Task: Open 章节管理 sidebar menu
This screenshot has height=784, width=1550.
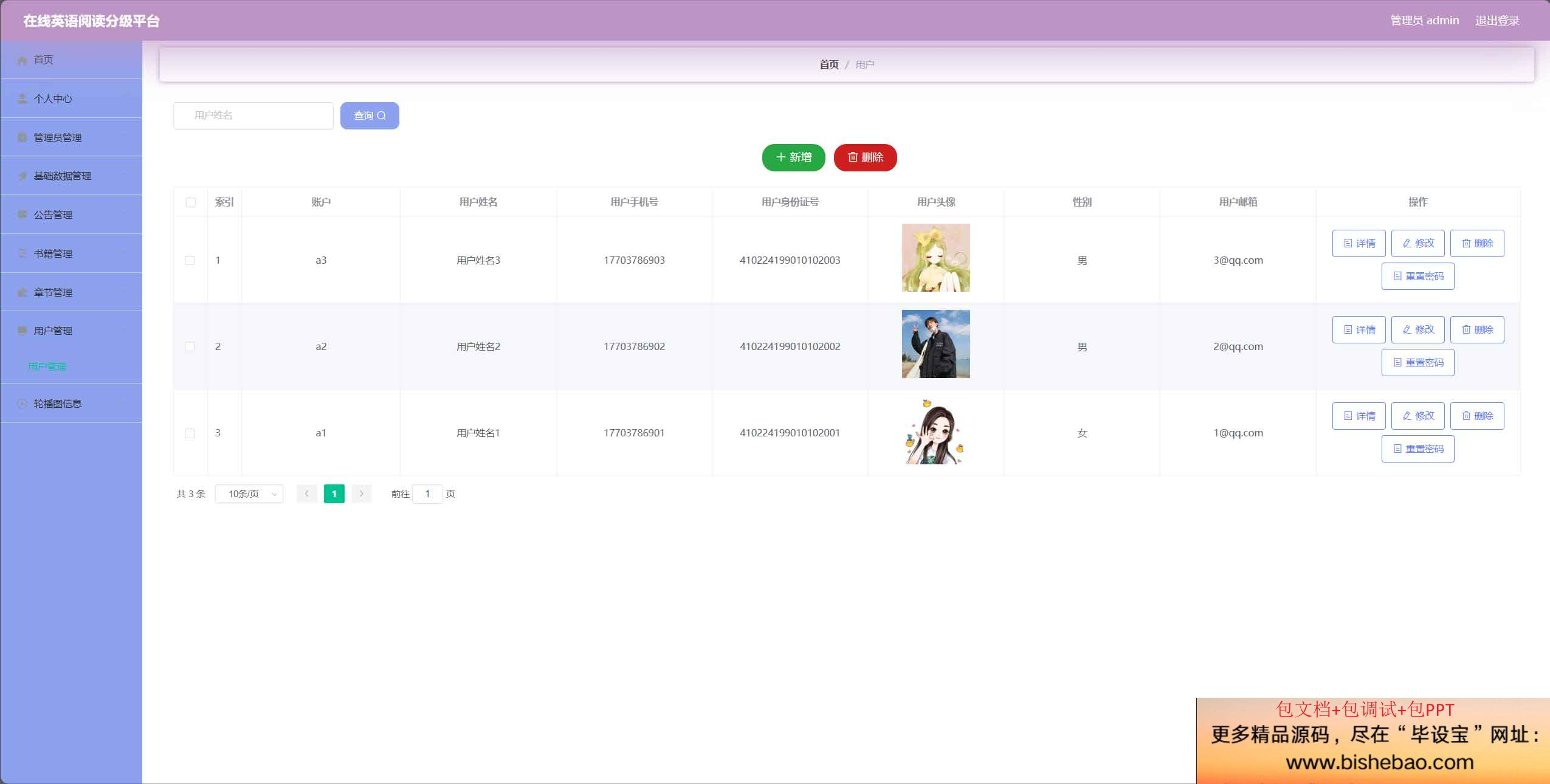Action: [x=71, y=292]
